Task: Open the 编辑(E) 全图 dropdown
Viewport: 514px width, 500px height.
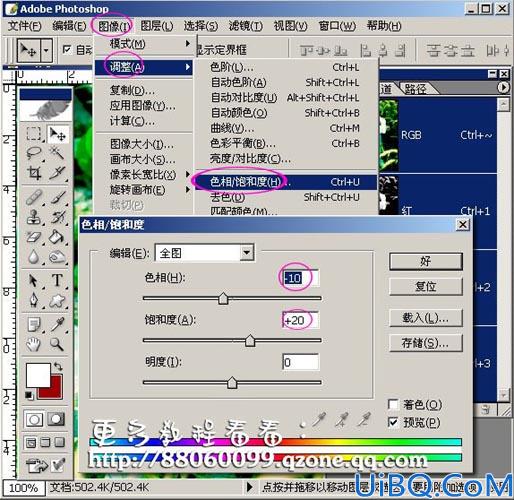Action: pyautogui.click(x=247, y=252)
